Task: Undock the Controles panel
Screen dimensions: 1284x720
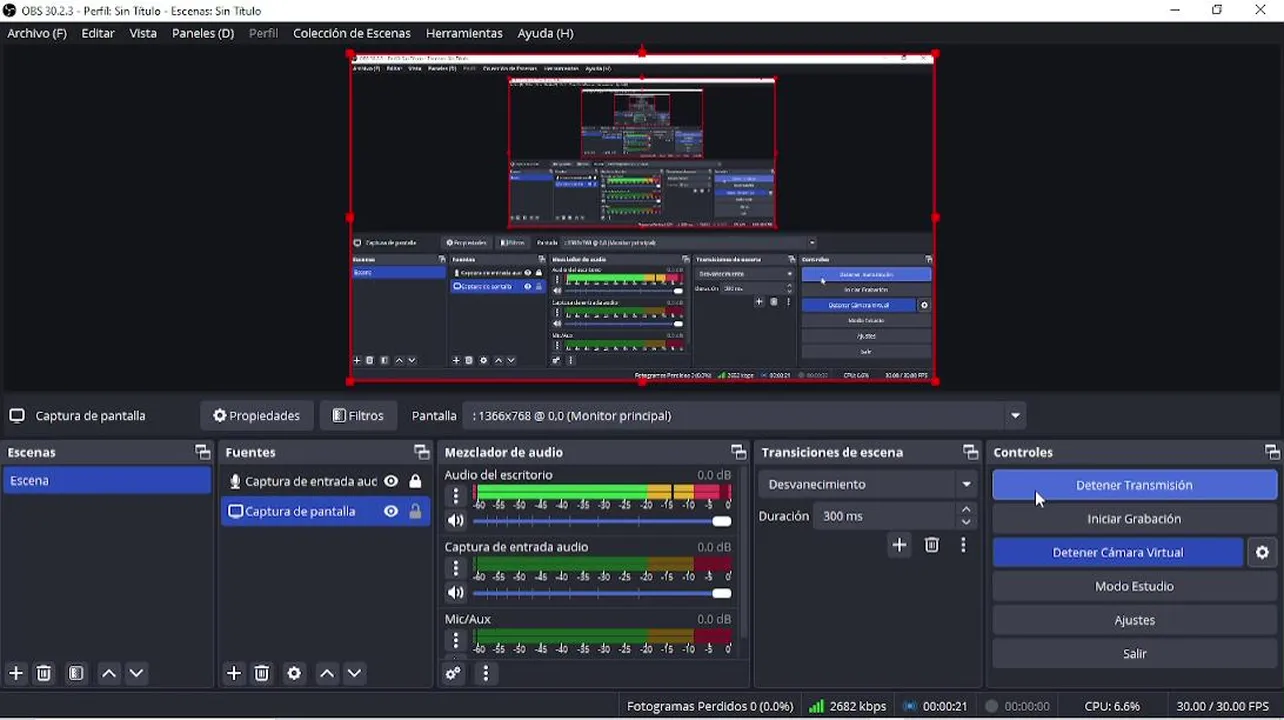Action: click(x=1272, y=452)
